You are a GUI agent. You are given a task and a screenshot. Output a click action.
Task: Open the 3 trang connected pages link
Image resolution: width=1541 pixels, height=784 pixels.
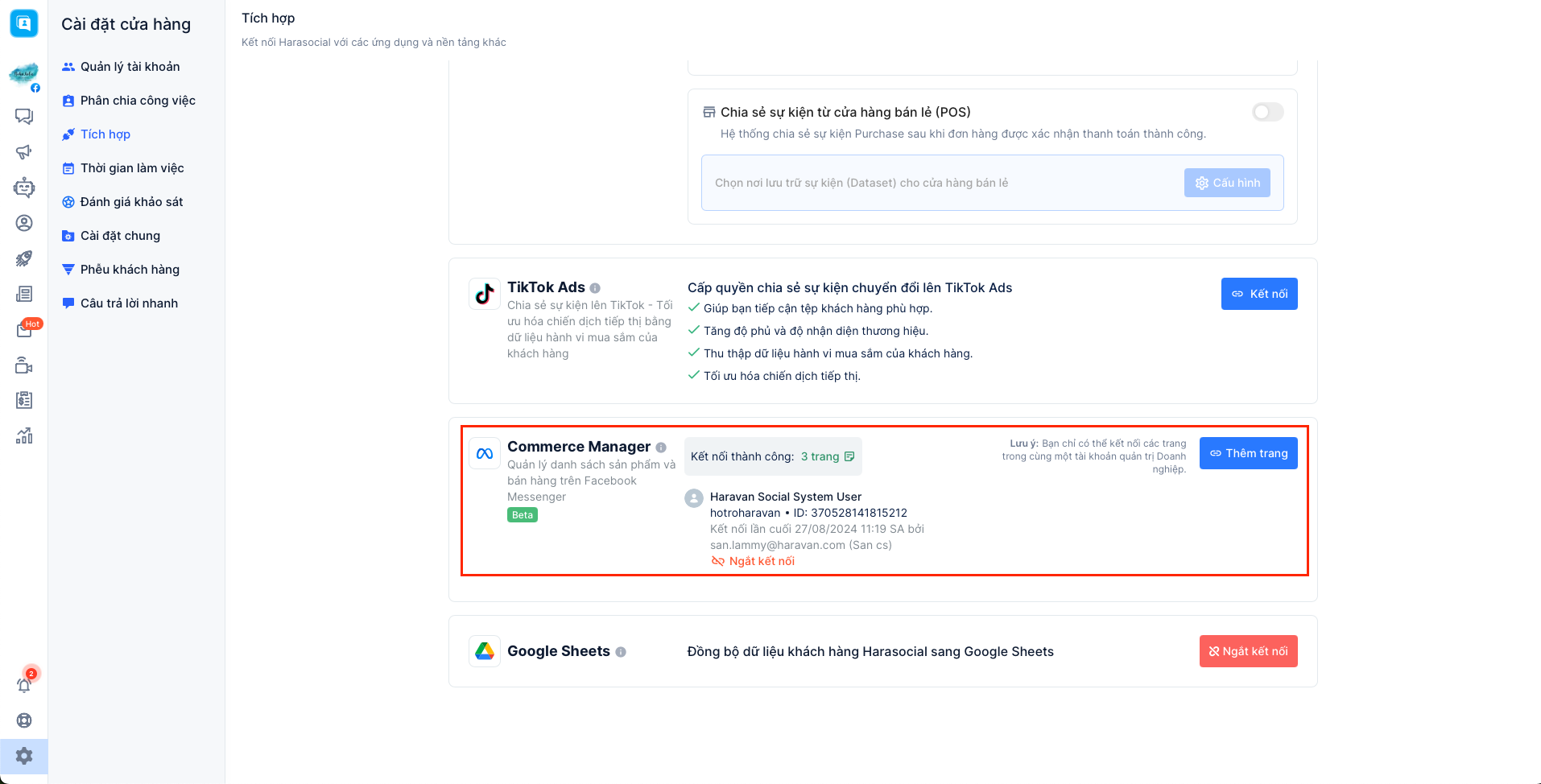[828, 456]
